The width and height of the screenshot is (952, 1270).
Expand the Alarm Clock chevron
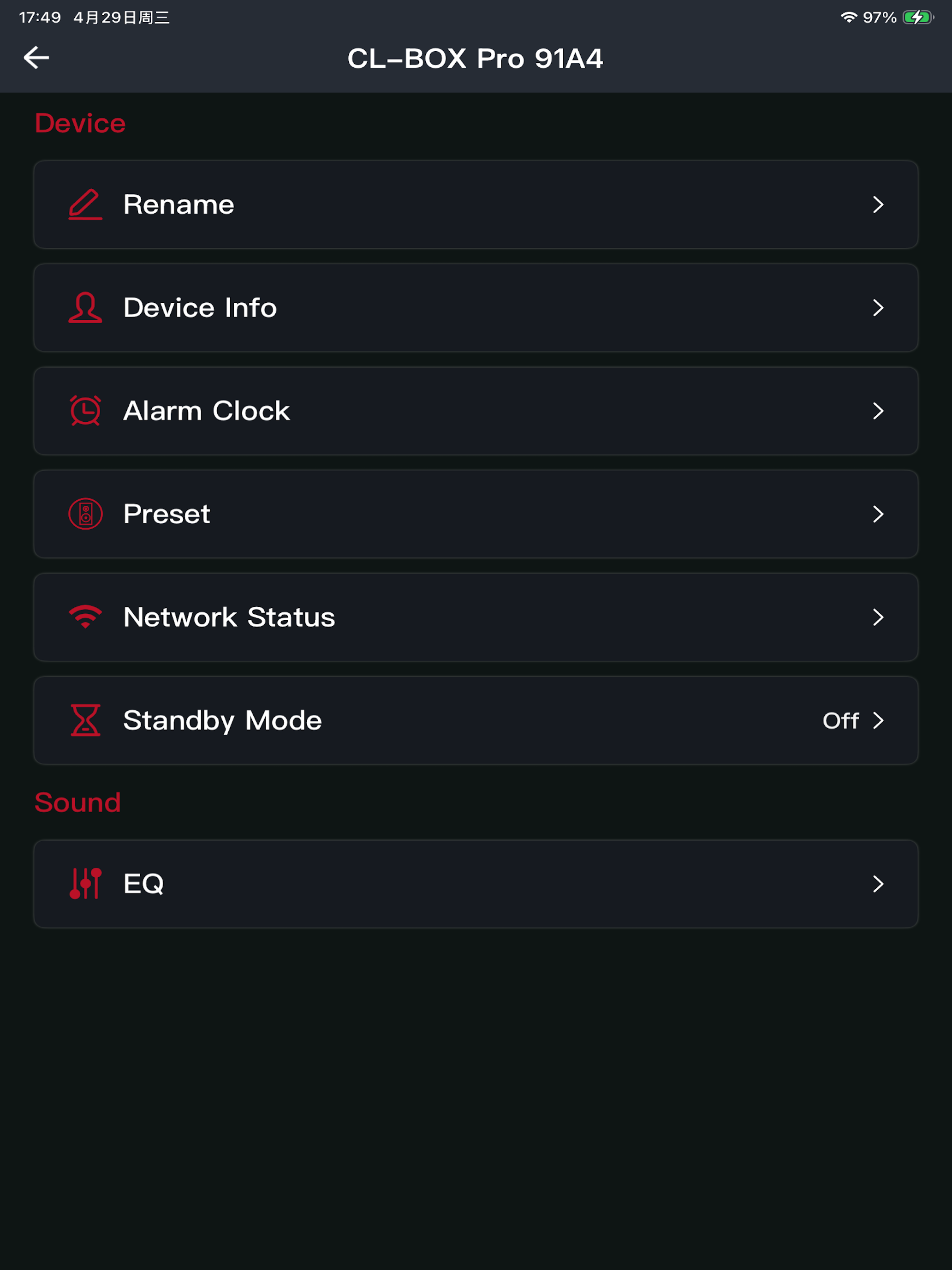[x=878, y=411]
